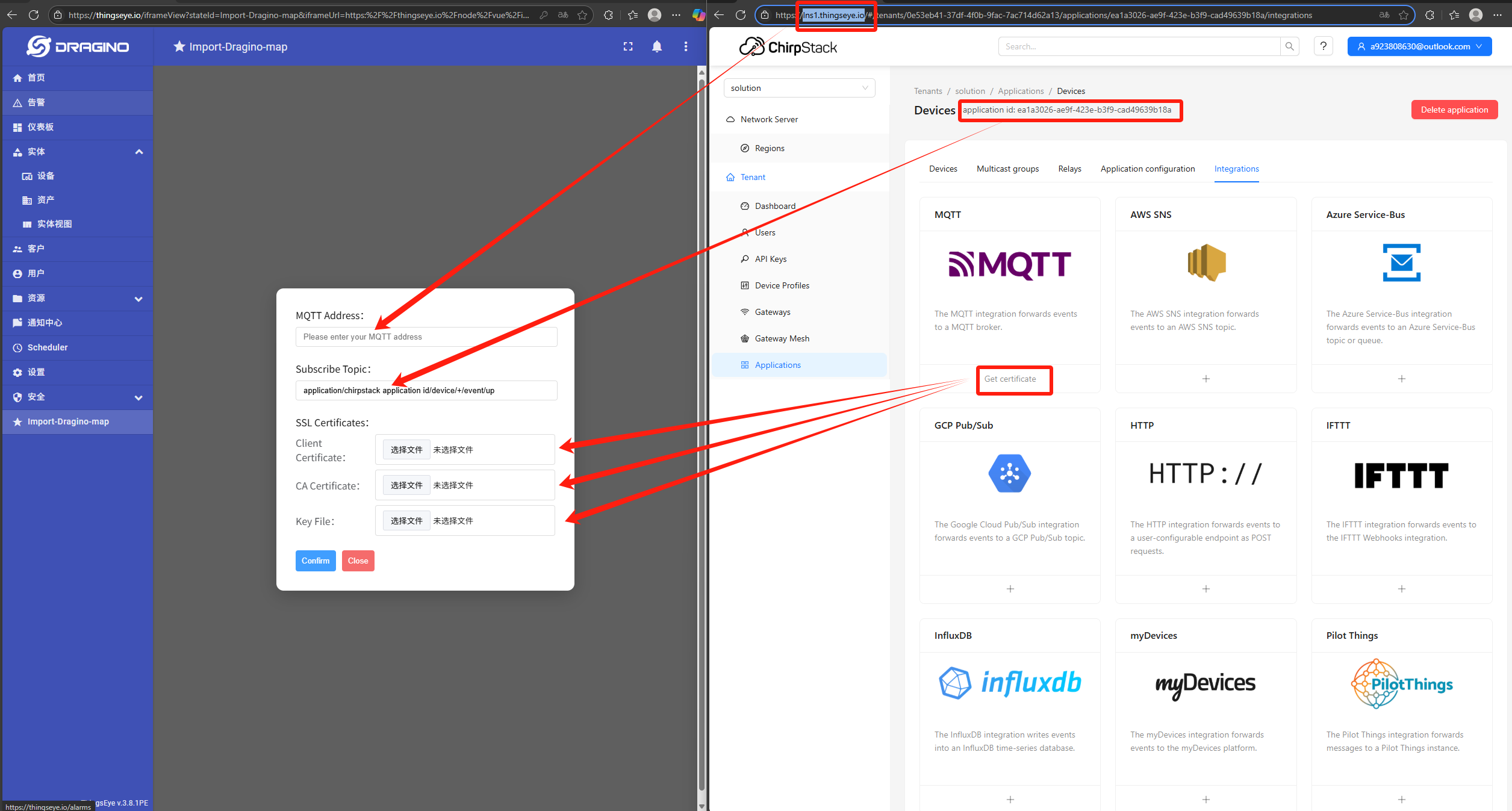Open 实体视图 entity views in the sidebar
Image resolution: width=1512 pixels, height=811 pixels.
pyautogui.click(x=78, y=224)
